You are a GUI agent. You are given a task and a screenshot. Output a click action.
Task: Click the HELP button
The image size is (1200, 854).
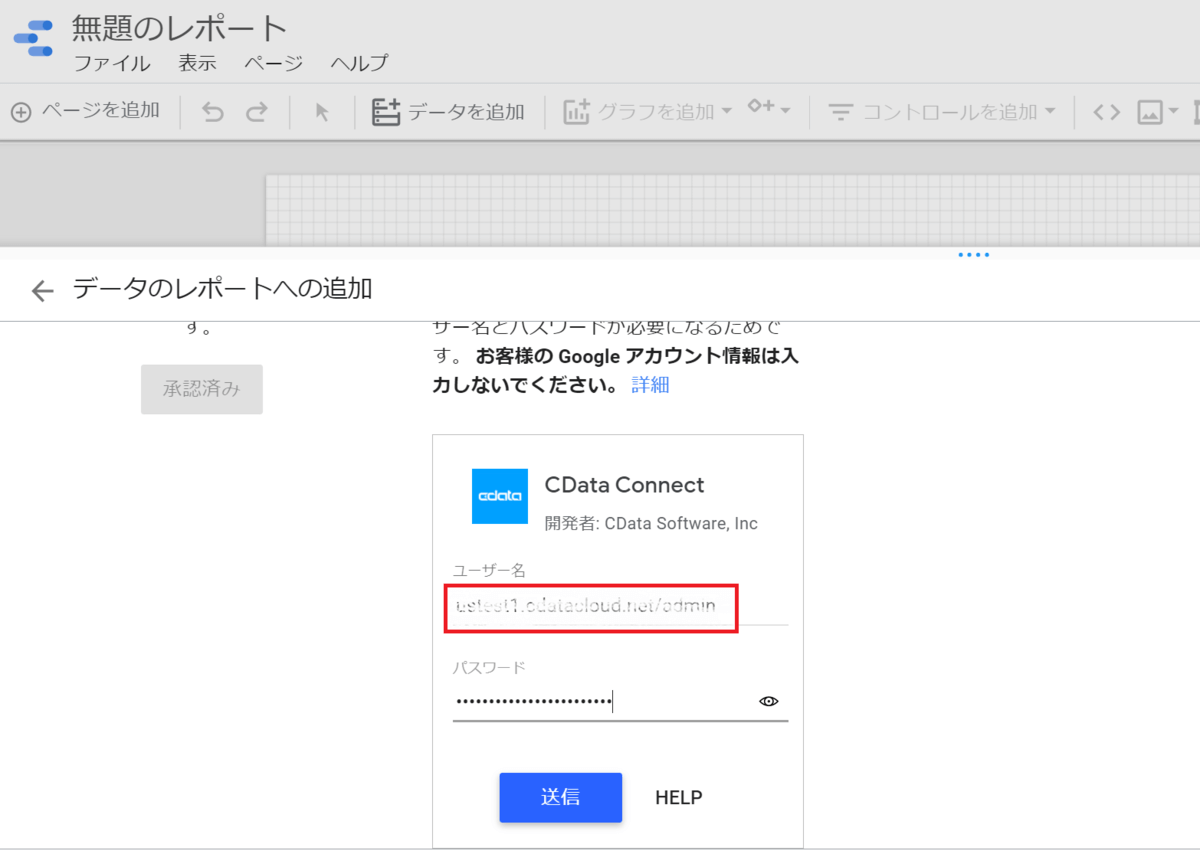point(679,798)
